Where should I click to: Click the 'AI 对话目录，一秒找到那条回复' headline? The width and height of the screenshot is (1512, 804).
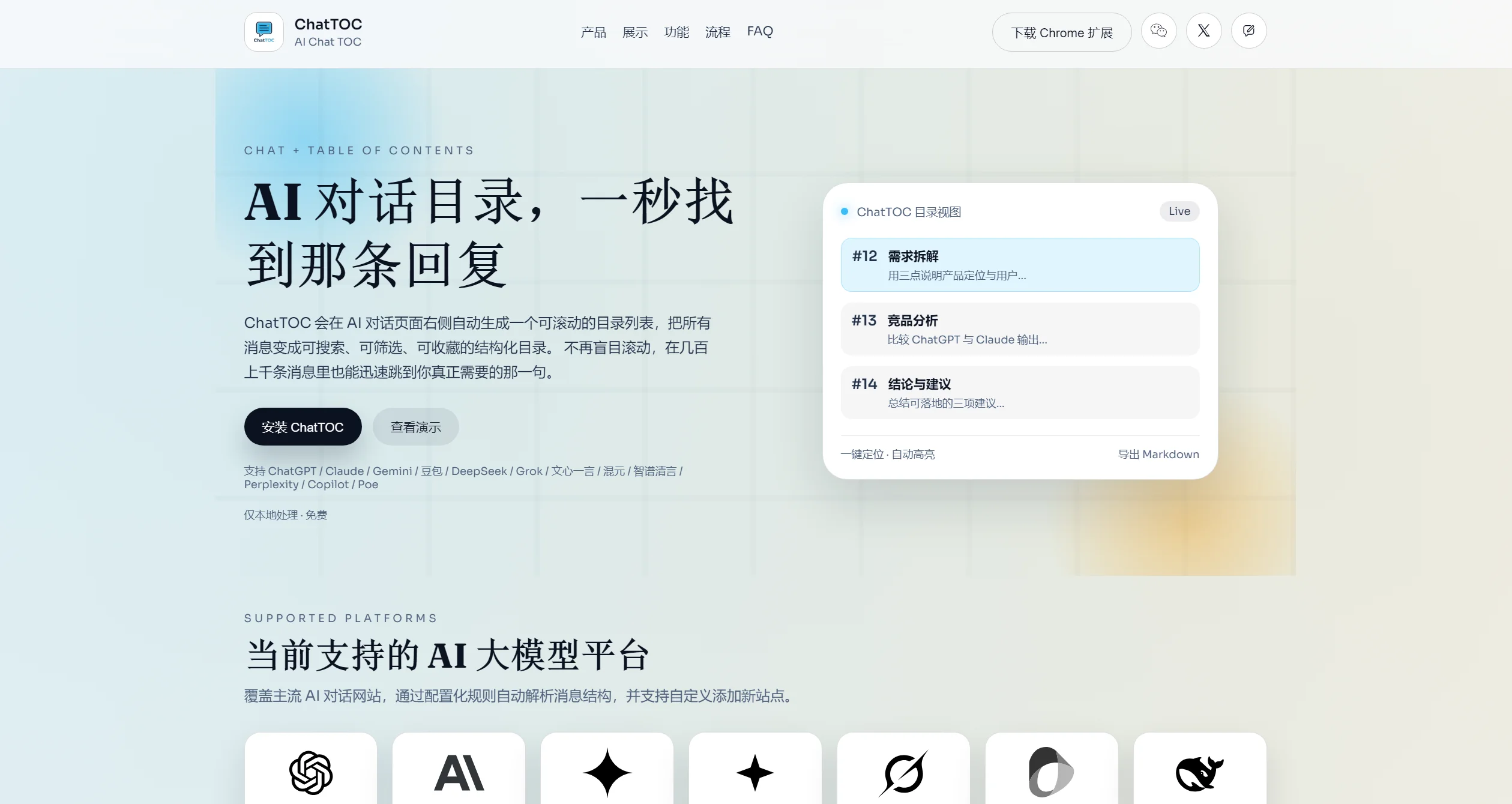489,233
